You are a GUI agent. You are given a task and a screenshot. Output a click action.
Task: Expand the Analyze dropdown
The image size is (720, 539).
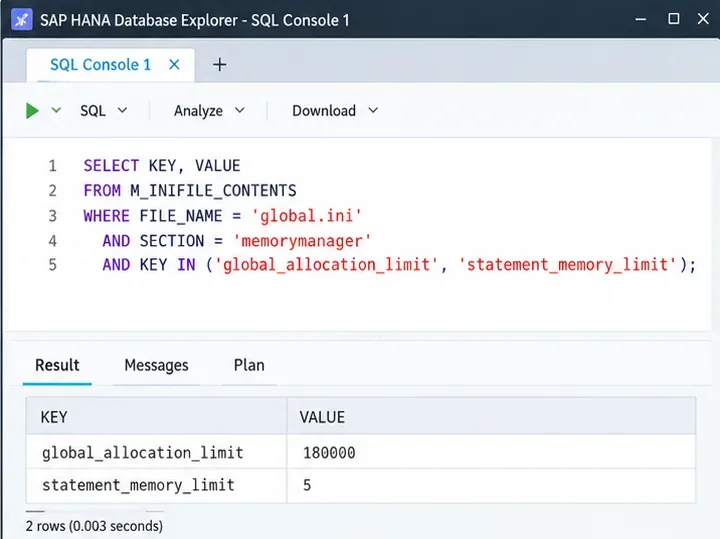tap(209, 111)
